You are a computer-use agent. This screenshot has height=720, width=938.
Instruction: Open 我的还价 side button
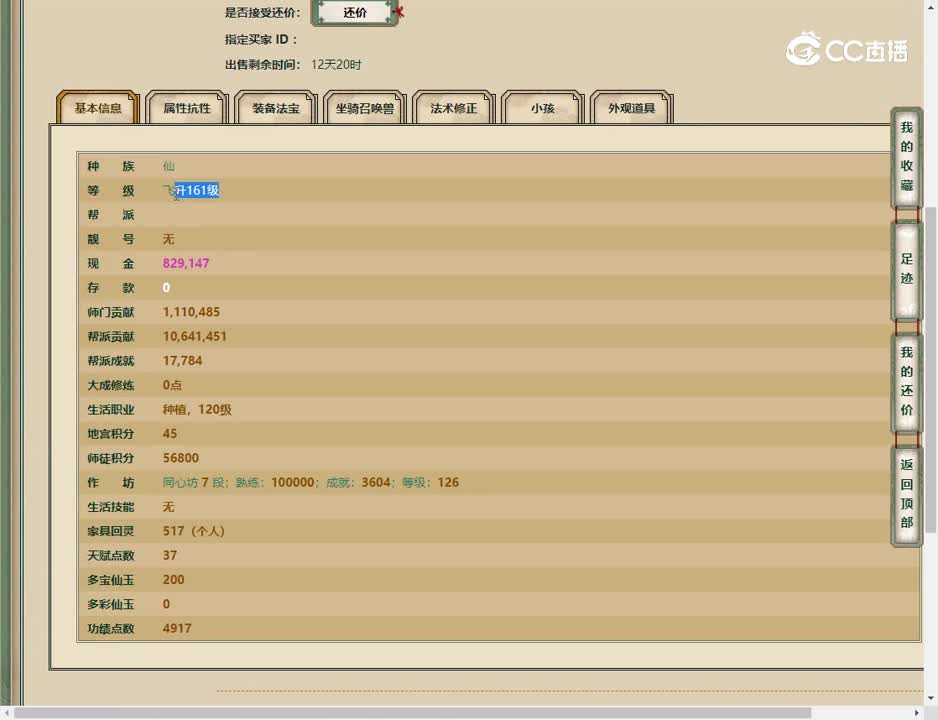pyautogui.click(x=906, y=382)
